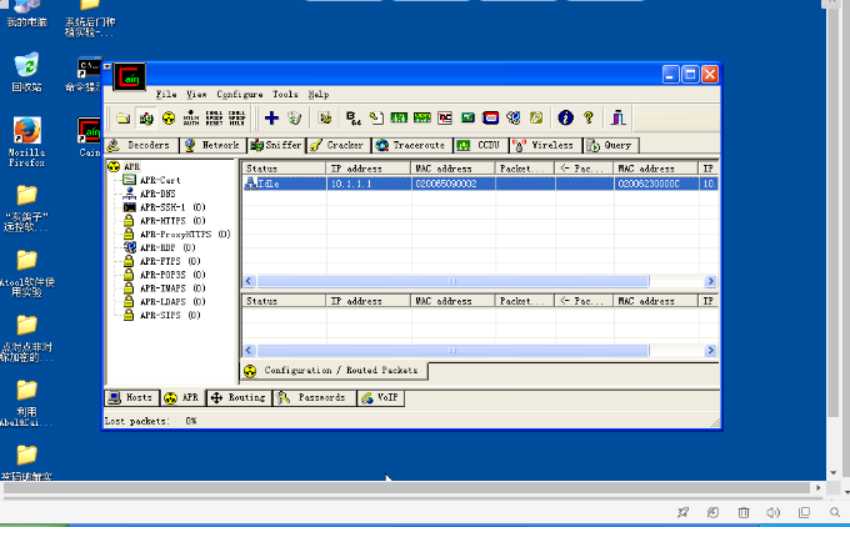Click the Cain logo in the title bar
850x534 pixels.
coord(129,78)
